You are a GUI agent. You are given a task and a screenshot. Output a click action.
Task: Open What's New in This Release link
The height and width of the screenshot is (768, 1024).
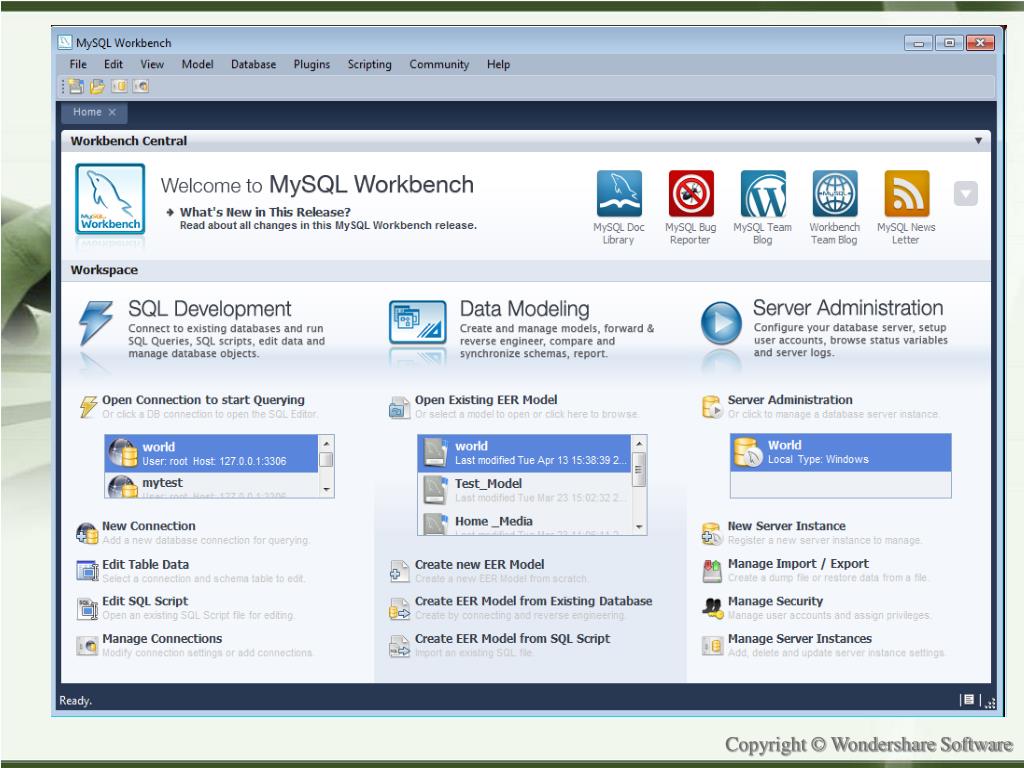265,212
